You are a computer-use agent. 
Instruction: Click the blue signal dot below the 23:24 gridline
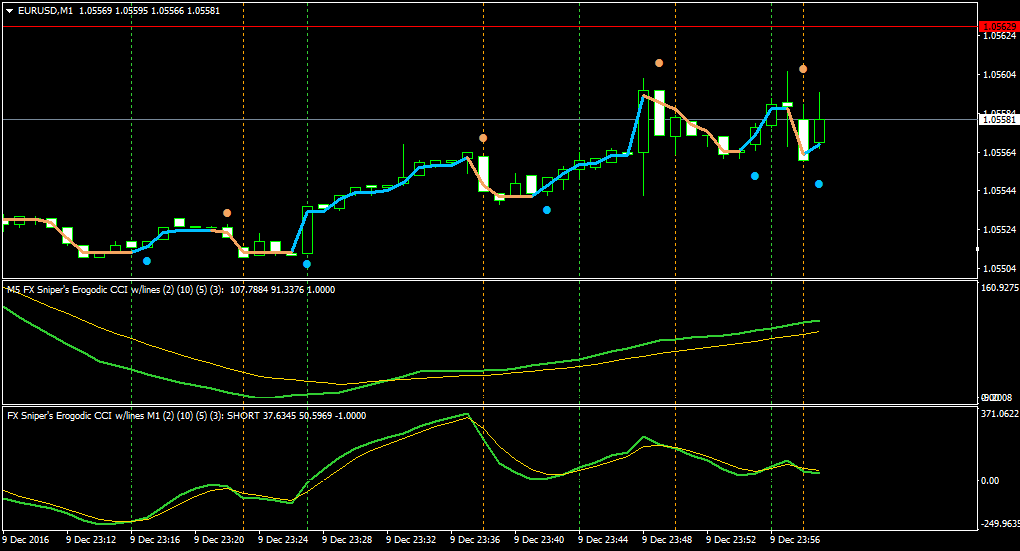(307, 264)
